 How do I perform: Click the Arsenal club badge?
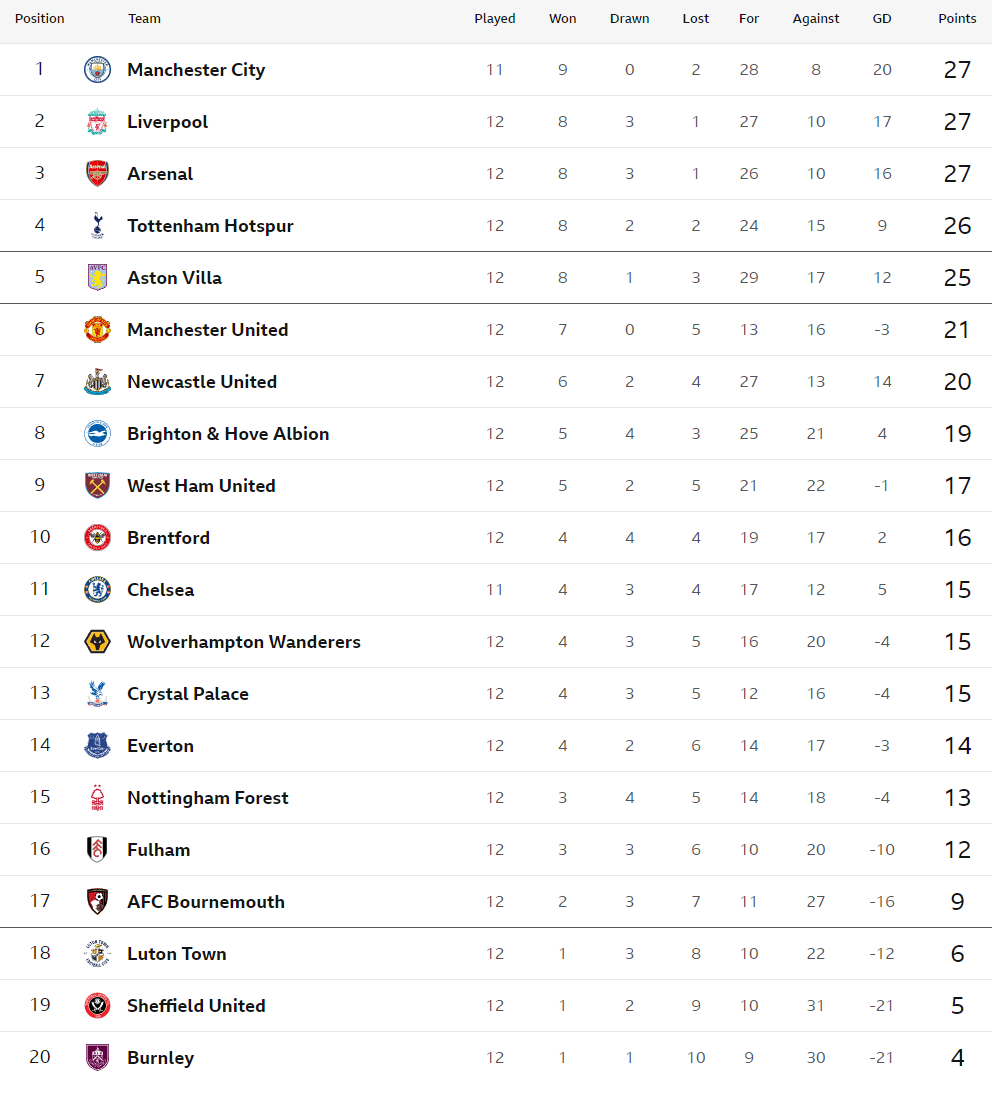coord(97,174)
